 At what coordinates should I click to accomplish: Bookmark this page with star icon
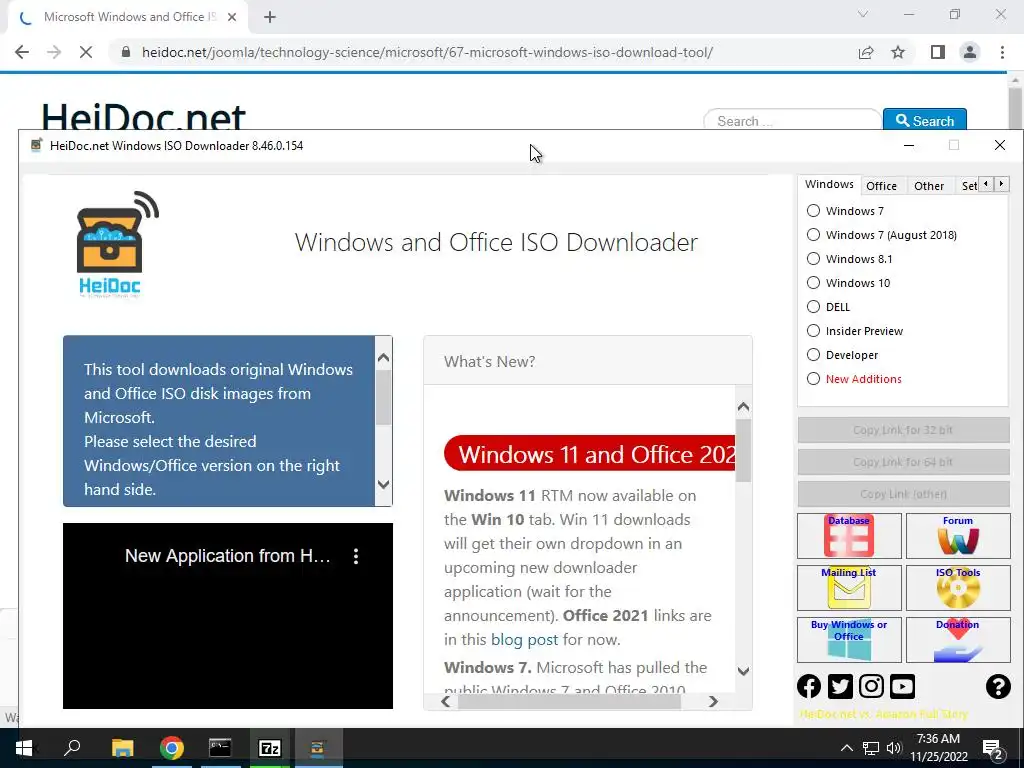899,52
